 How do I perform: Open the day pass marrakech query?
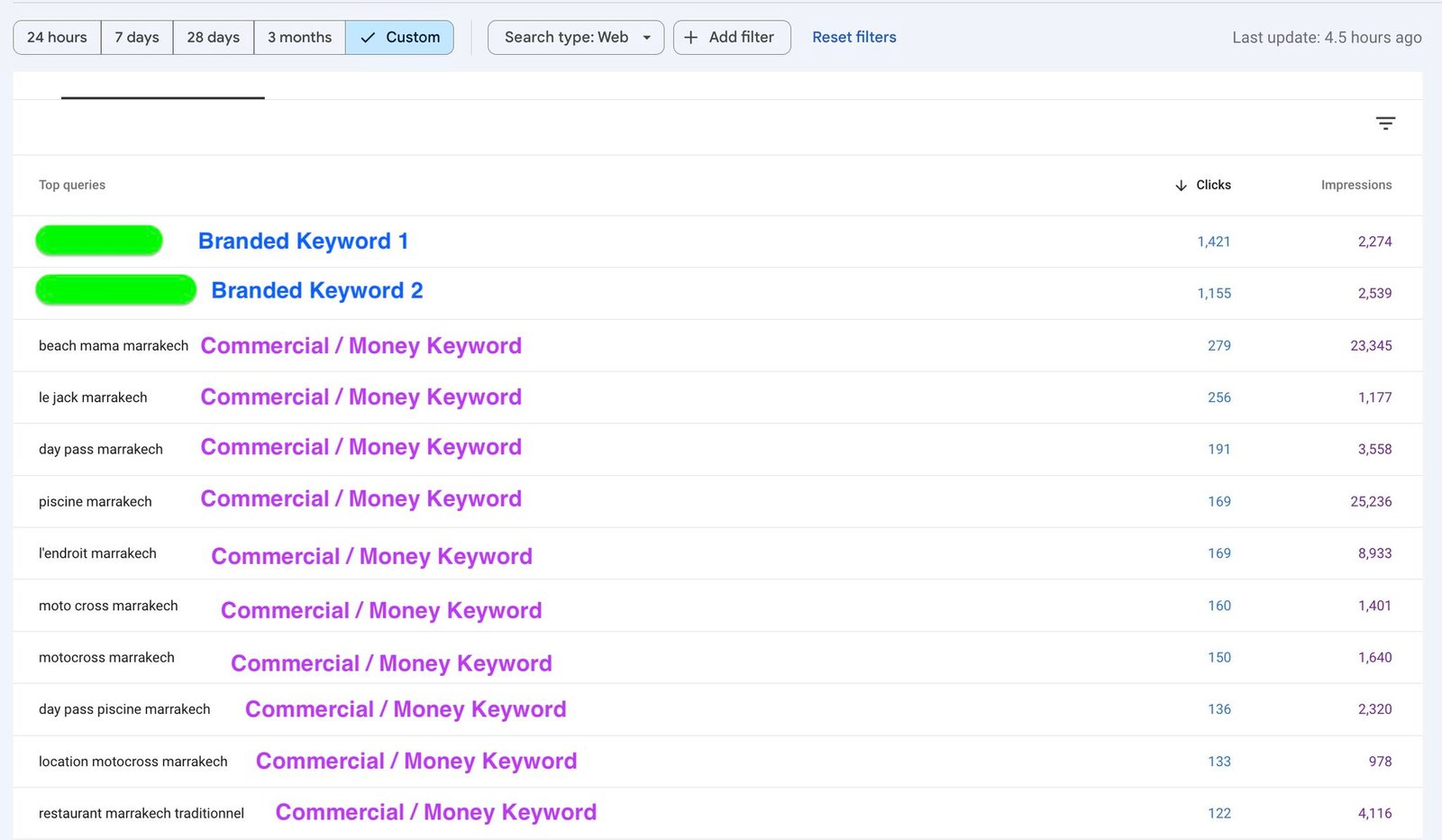pos(101,449)
